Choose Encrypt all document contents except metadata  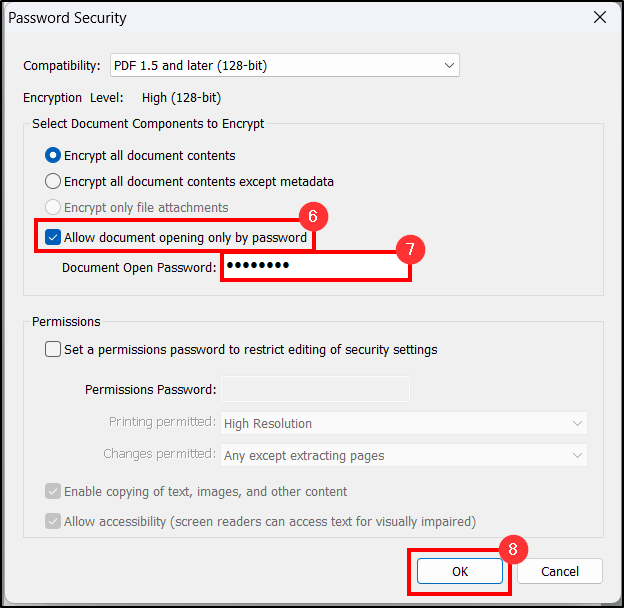(x=53, y=182)
